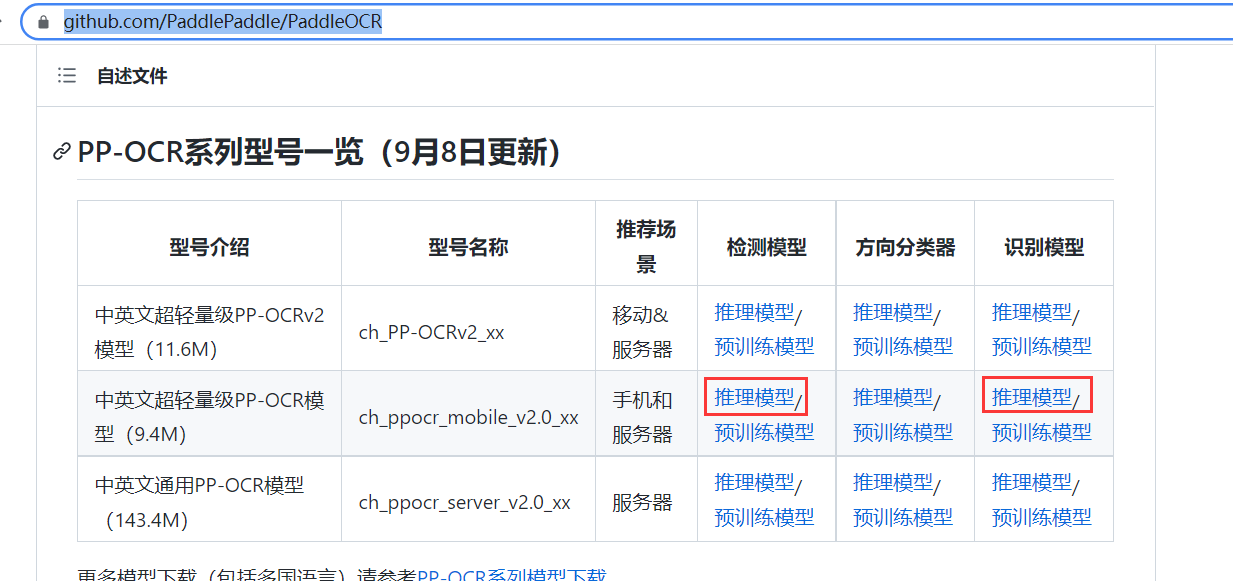
Task: Click 推理模型 under 方向分类器 for ch_ppocr_mobile_v2.0
Action: pyautogui.click(x=891, y=396)
